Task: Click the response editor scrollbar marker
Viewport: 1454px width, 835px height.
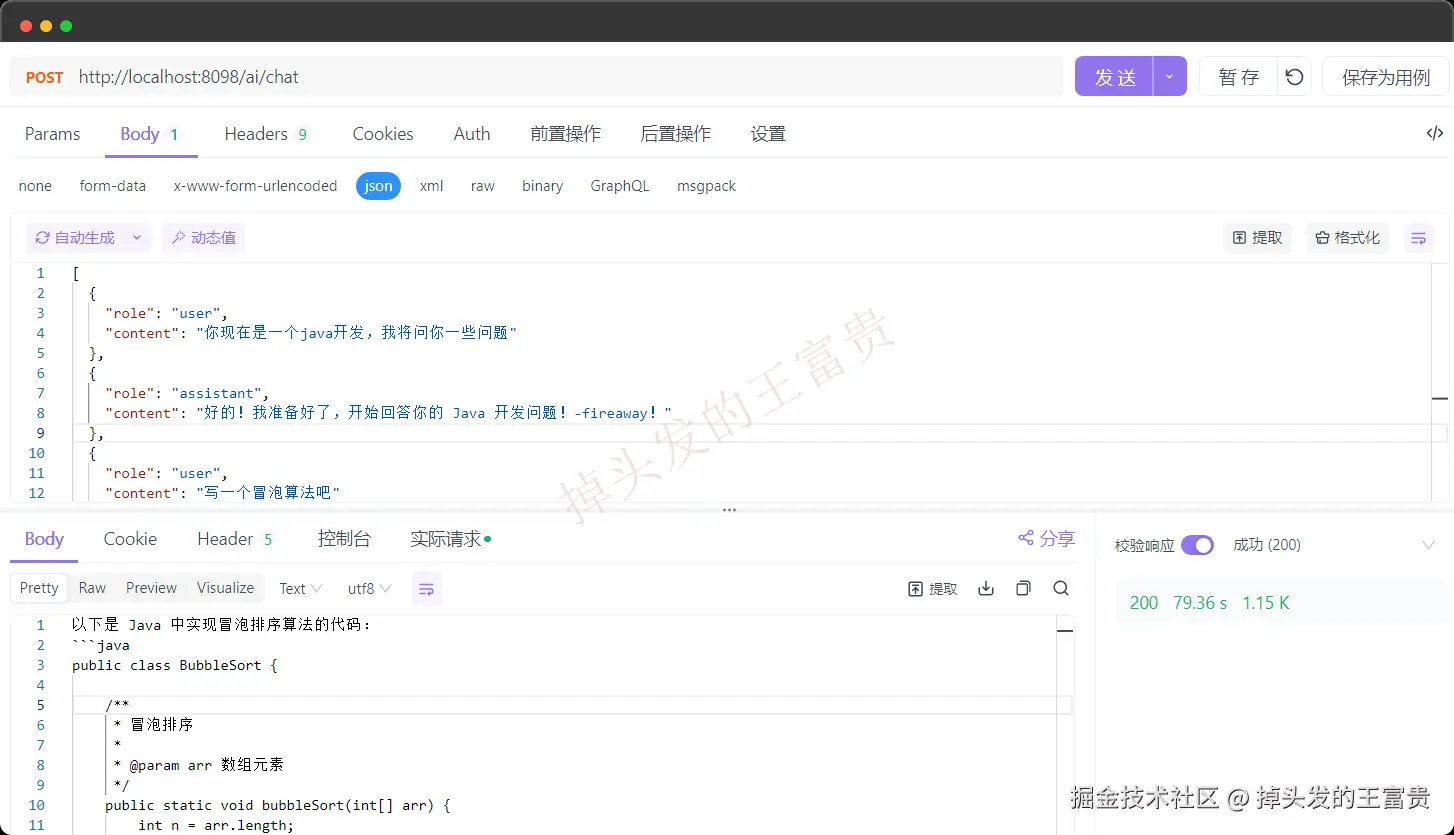Action: point(1065,631)
